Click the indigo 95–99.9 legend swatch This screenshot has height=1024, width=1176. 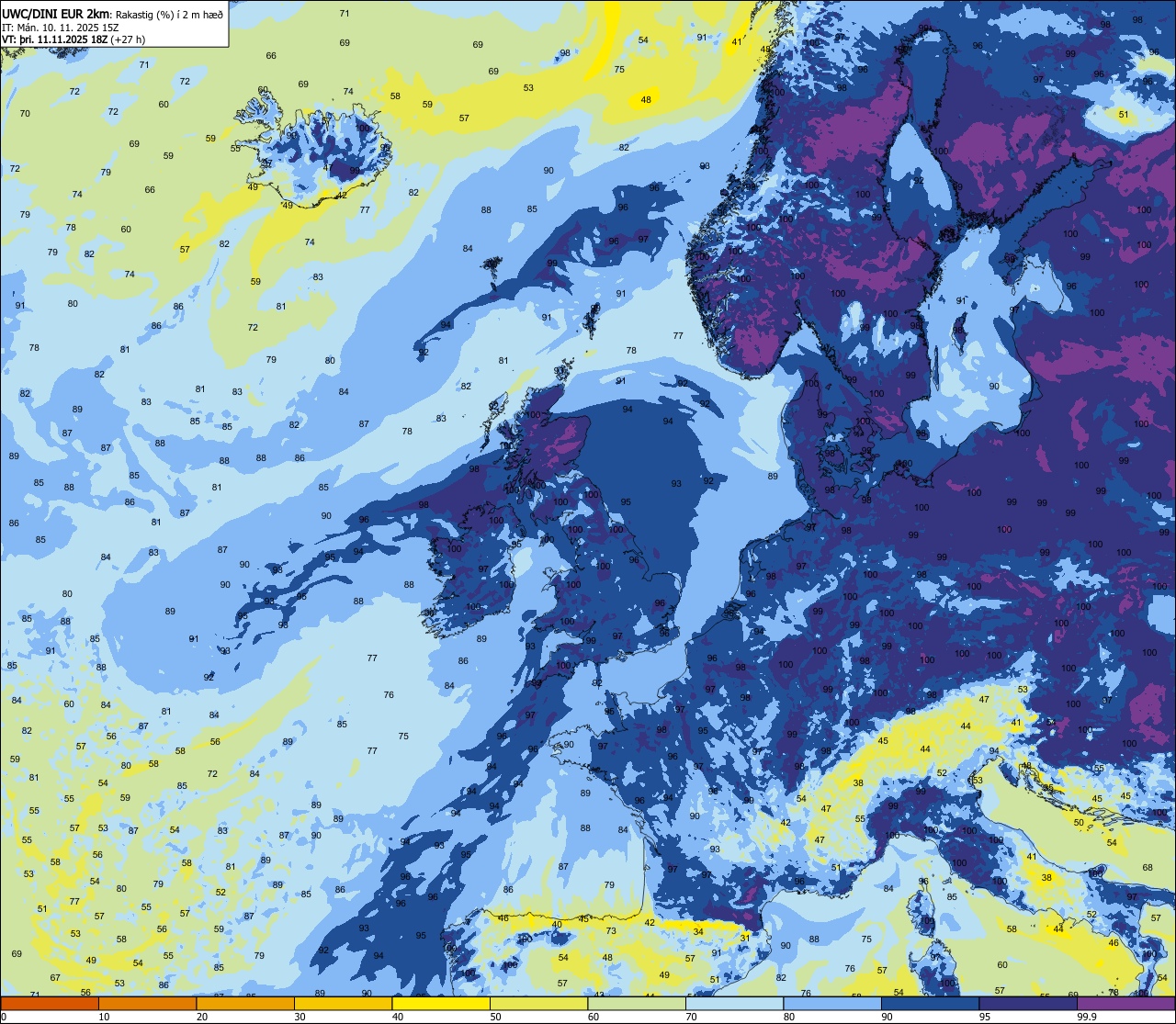pyautogui.click(x=1028, y=1004)
